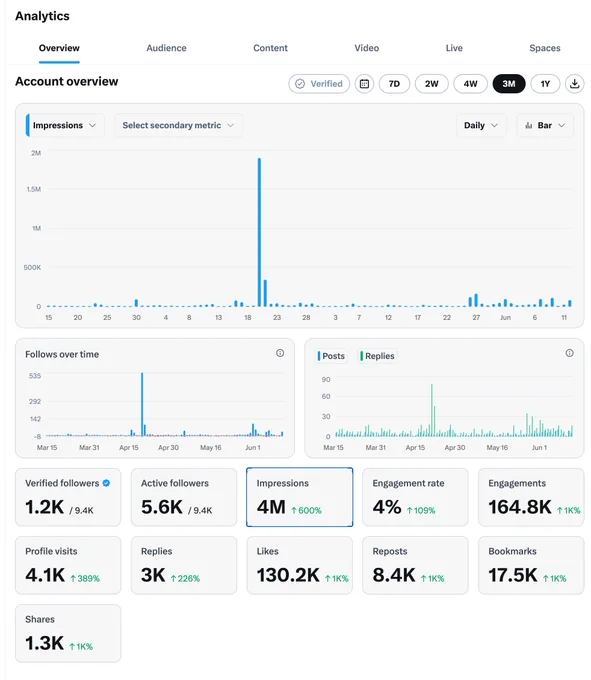Select the 3M time range
Screen dimensions: 591x680
coord(509,84)
